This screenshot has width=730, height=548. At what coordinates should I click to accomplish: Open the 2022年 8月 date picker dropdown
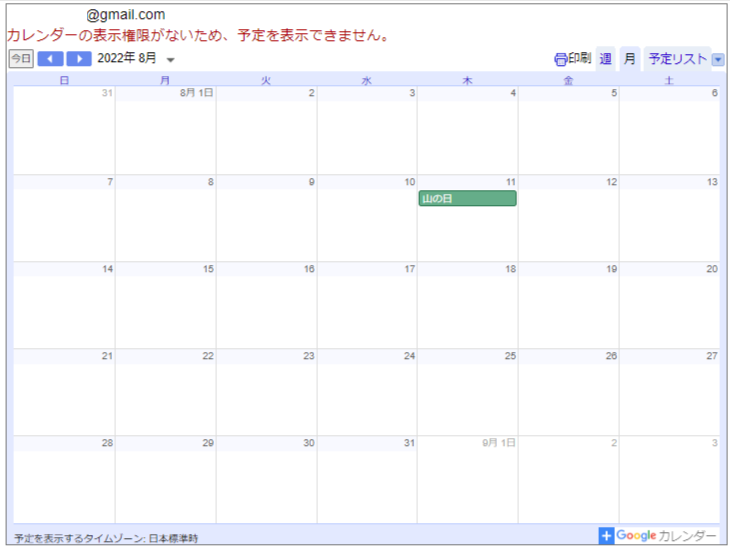click(x=170, y=60)
